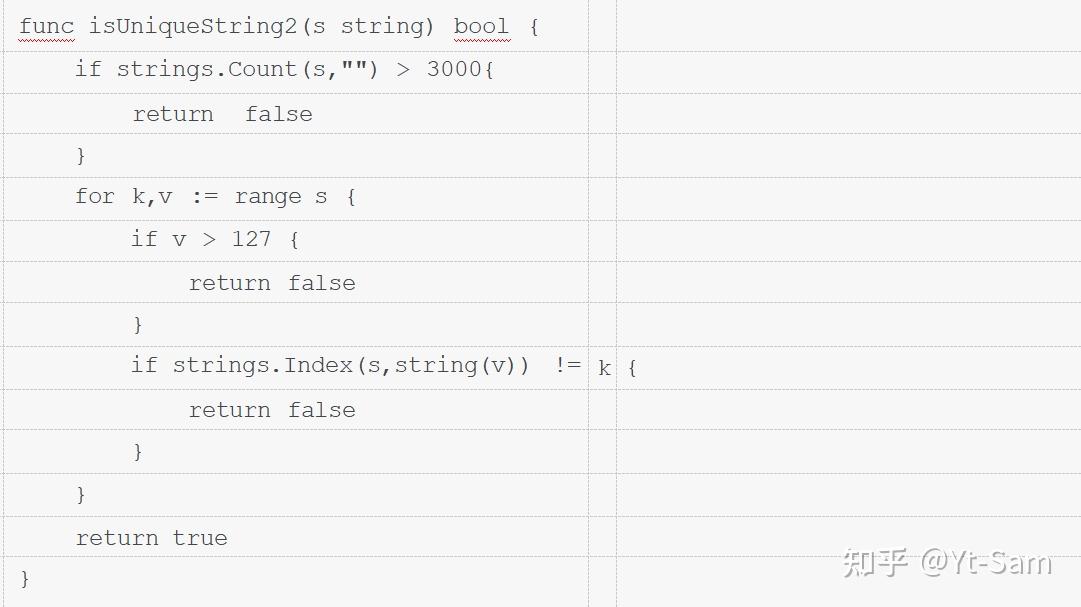Click the "return true" statement
The width and height of the screenshot is (1081, 607).
[152, 538]
